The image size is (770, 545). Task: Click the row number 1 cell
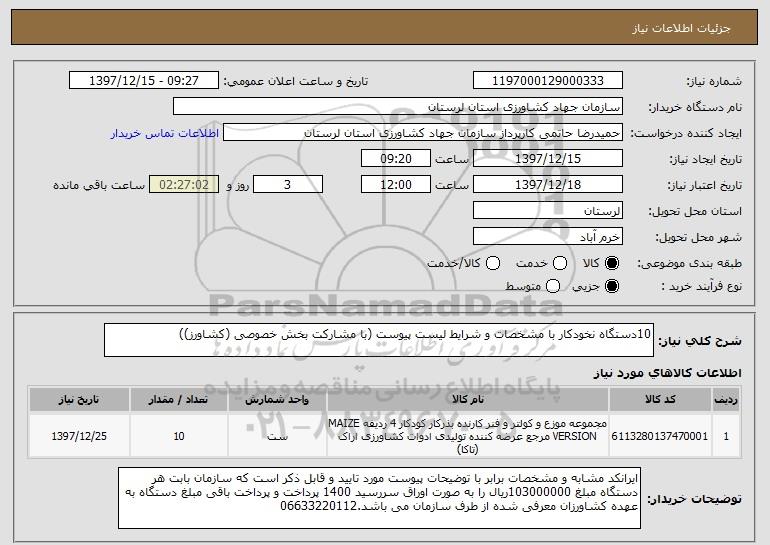pos(726,436)
